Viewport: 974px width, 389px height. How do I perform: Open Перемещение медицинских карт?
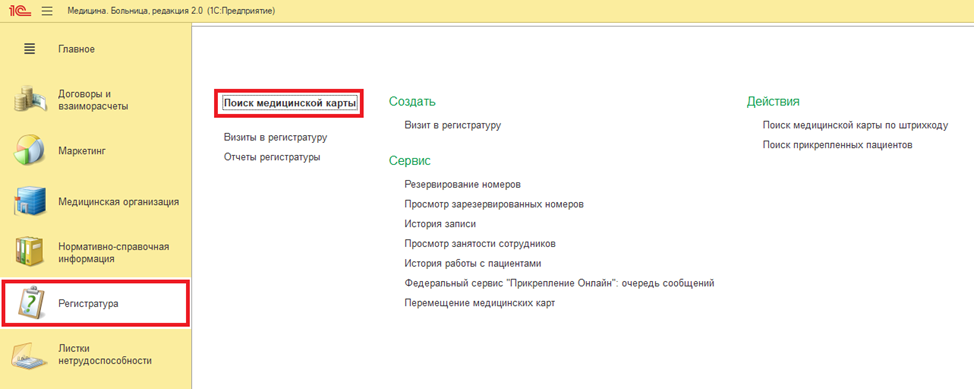tap(479, 303)
